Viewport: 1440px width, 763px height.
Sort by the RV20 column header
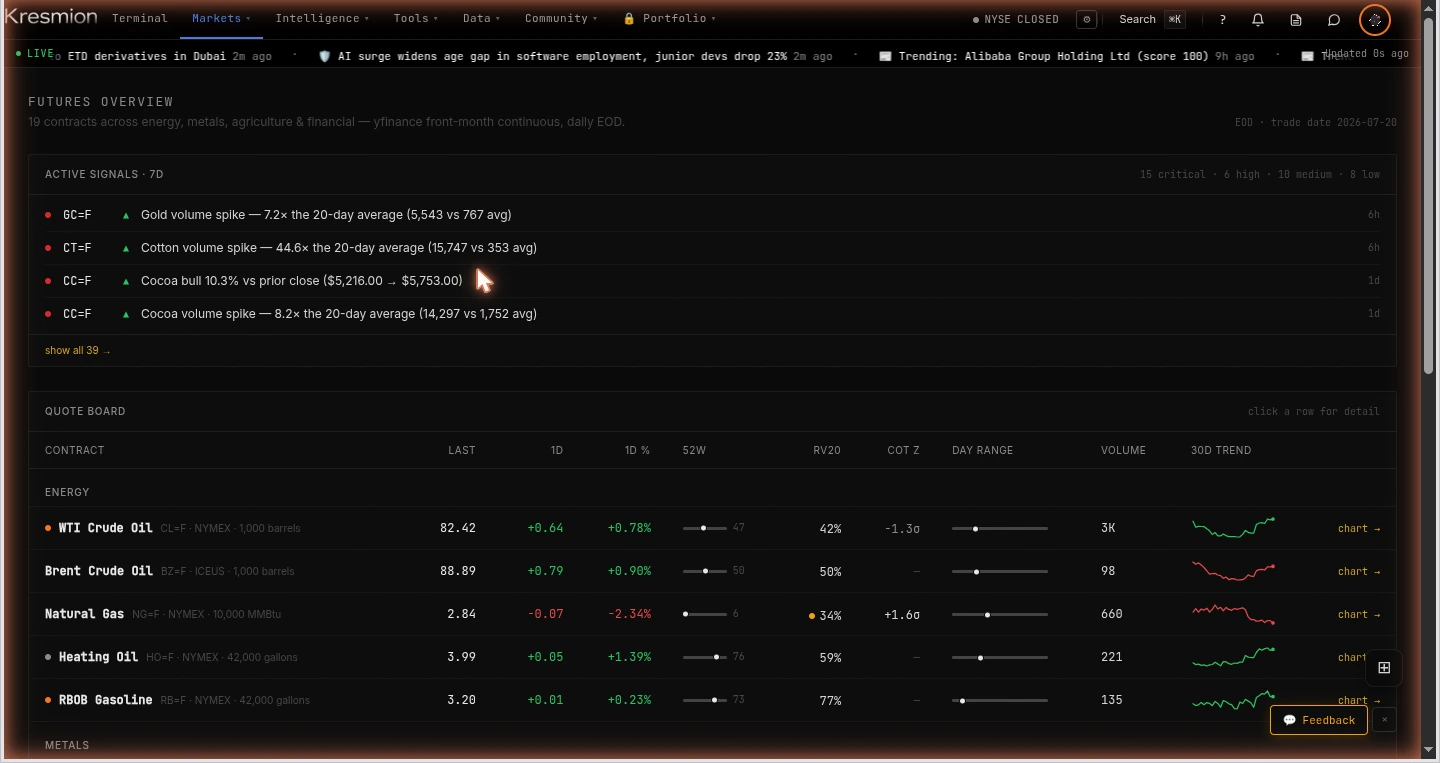pyautogui.click(x=827, y=450)
